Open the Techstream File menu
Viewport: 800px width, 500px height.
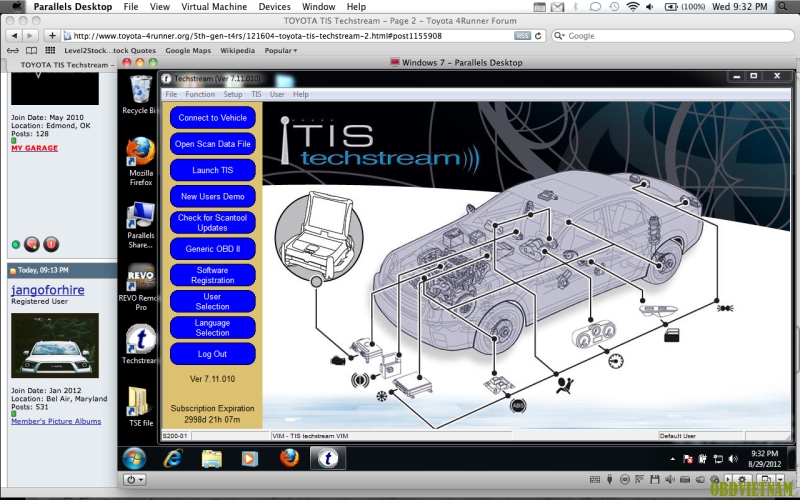(x=171, y=94)
